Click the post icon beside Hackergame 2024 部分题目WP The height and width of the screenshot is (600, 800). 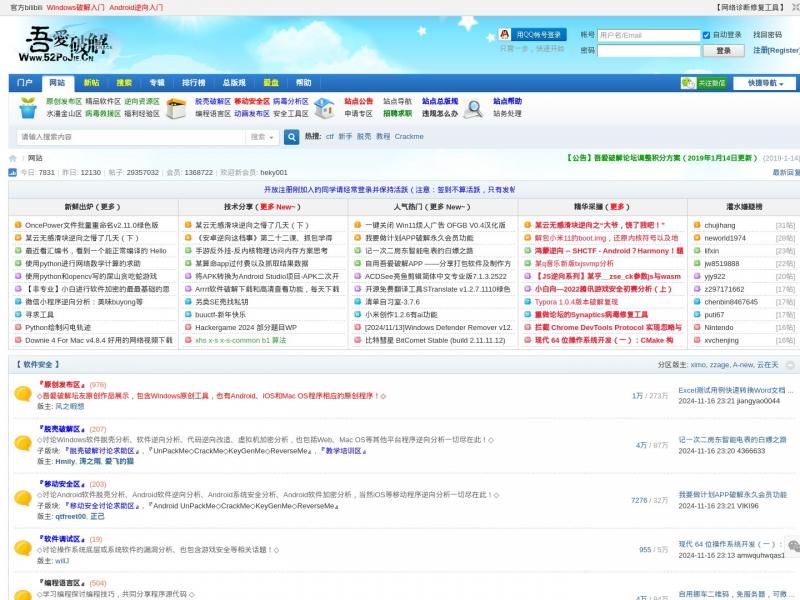[188, 327]
